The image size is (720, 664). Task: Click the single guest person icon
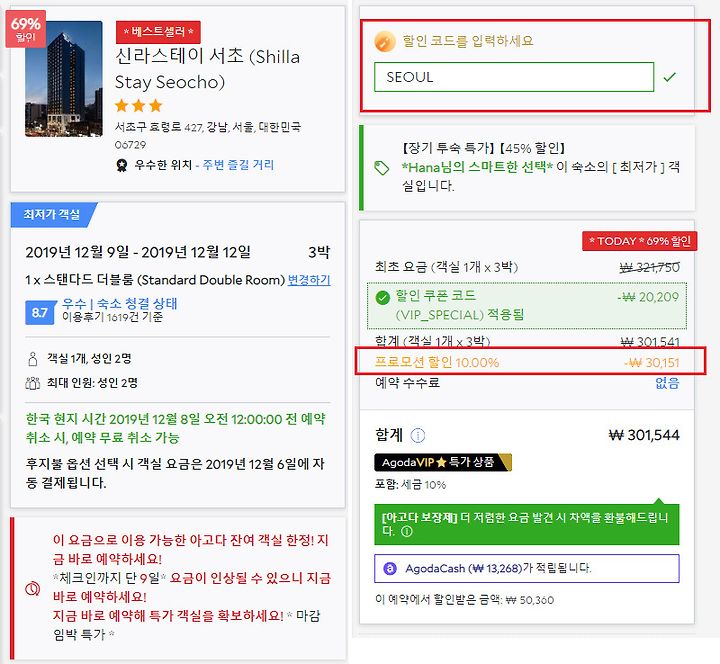point(33,359)
